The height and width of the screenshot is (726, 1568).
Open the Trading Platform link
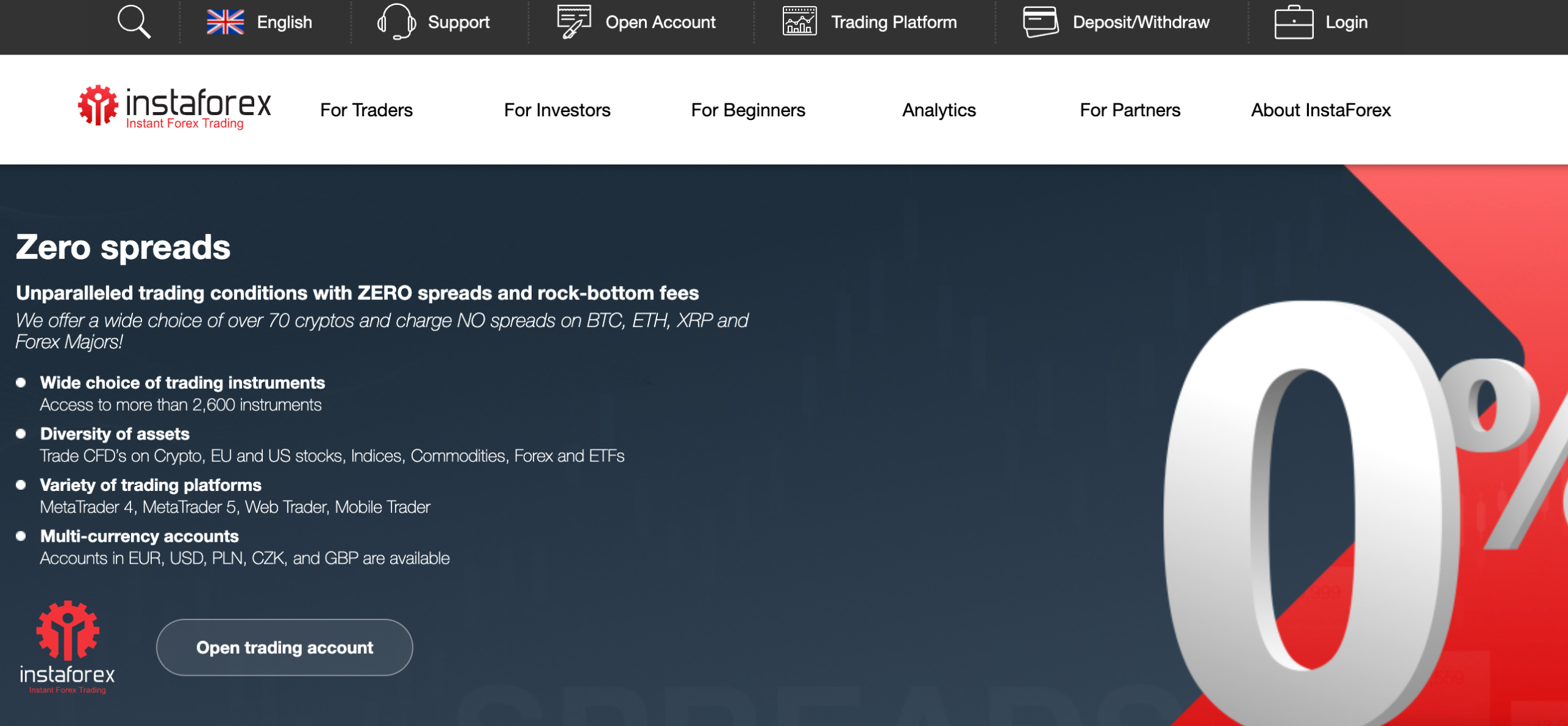coord(894,22)
